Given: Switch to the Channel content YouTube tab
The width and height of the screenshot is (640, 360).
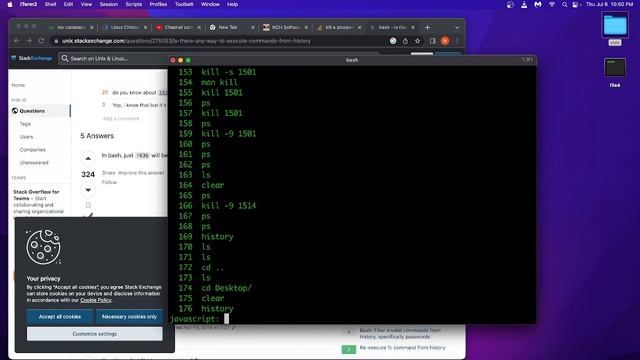Looking at the screenshot, I should pyautogui.click(x=178, y=27).
